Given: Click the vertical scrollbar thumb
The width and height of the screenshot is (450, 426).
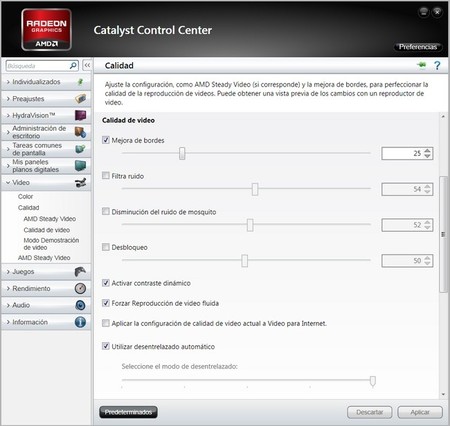Looking at the screenshot, I should click(443, 234).
